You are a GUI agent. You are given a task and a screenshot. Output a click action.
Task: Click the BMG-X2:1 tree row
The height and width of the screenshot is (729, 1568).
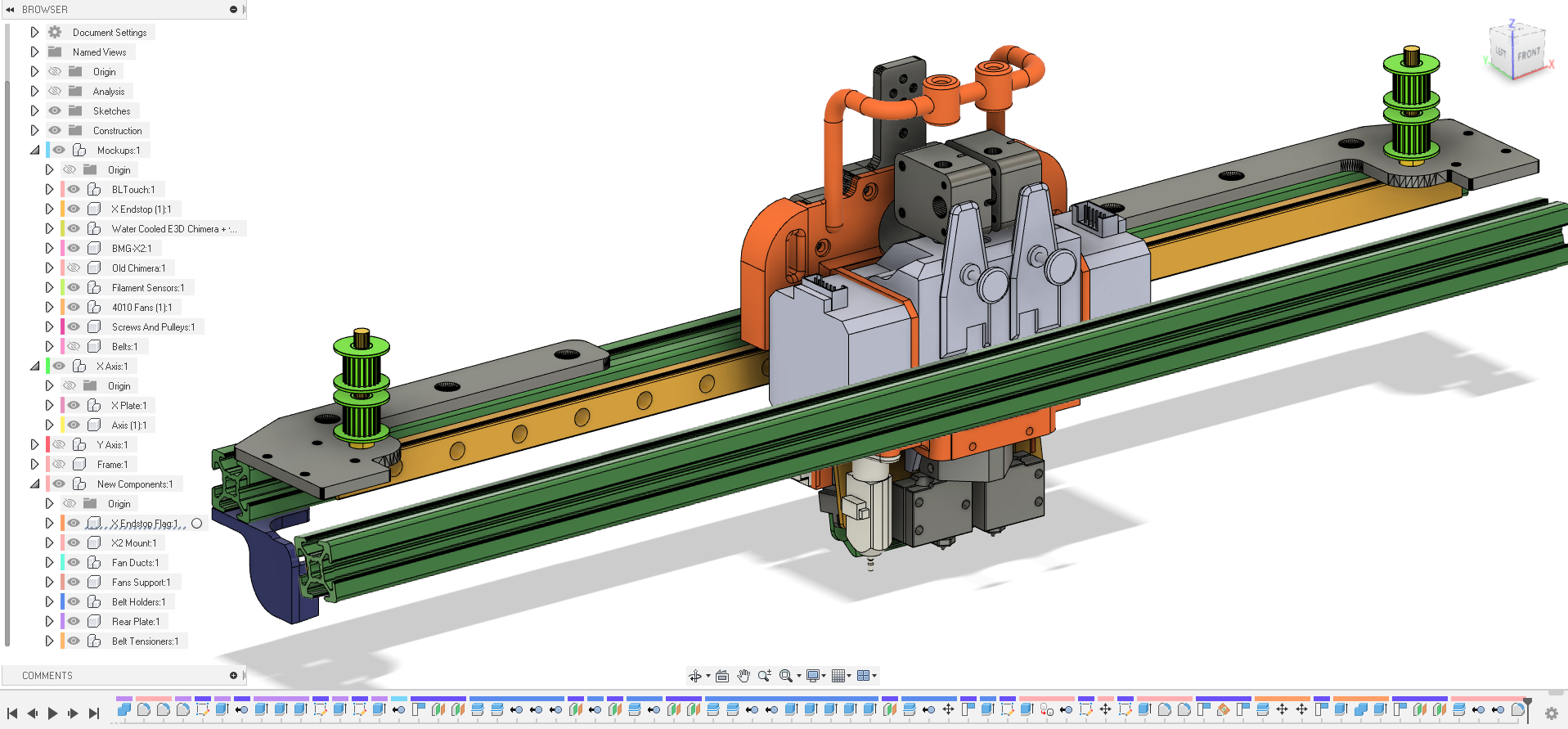[110, 249]
